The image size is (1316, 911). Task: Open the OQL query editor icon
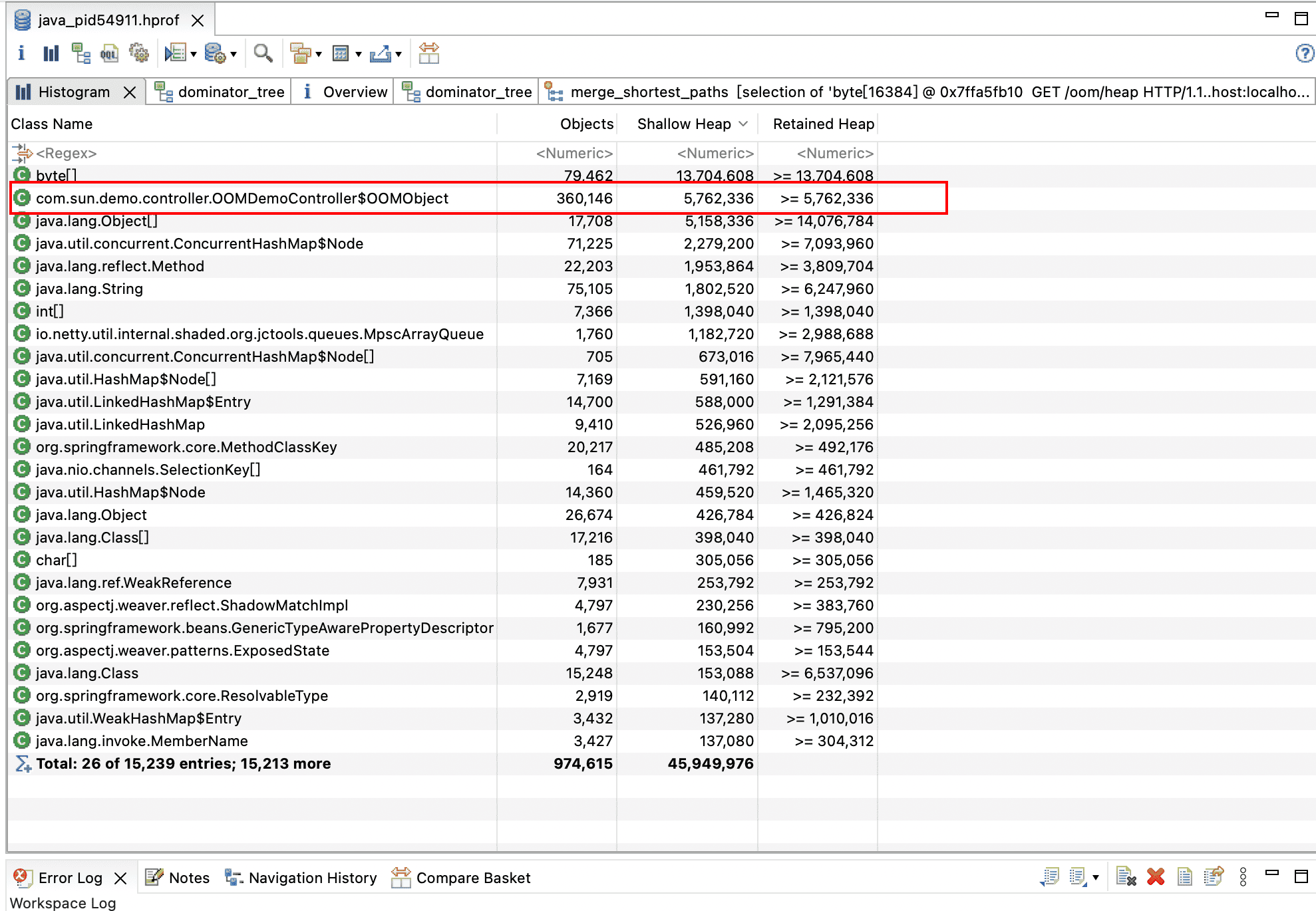click(x=109, y=53)
